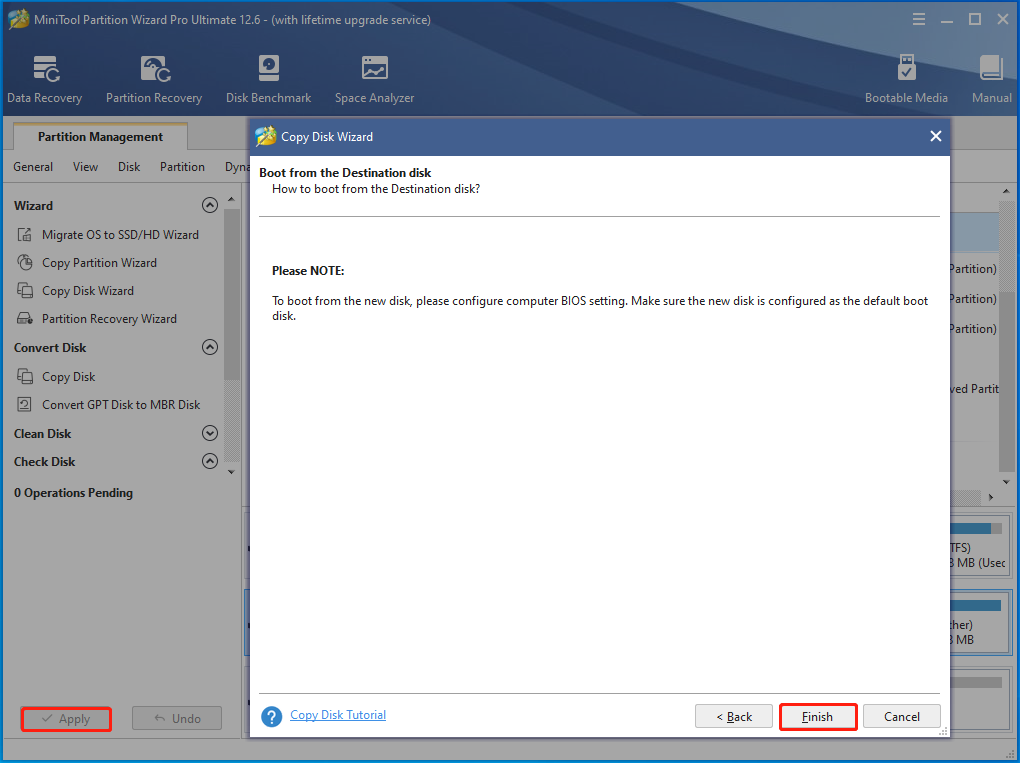Viewport: 1020px width, 763px height.
Task: Select Partition Recovery Wizard entry
Action: pyautogui.click(x=109, y=319)
